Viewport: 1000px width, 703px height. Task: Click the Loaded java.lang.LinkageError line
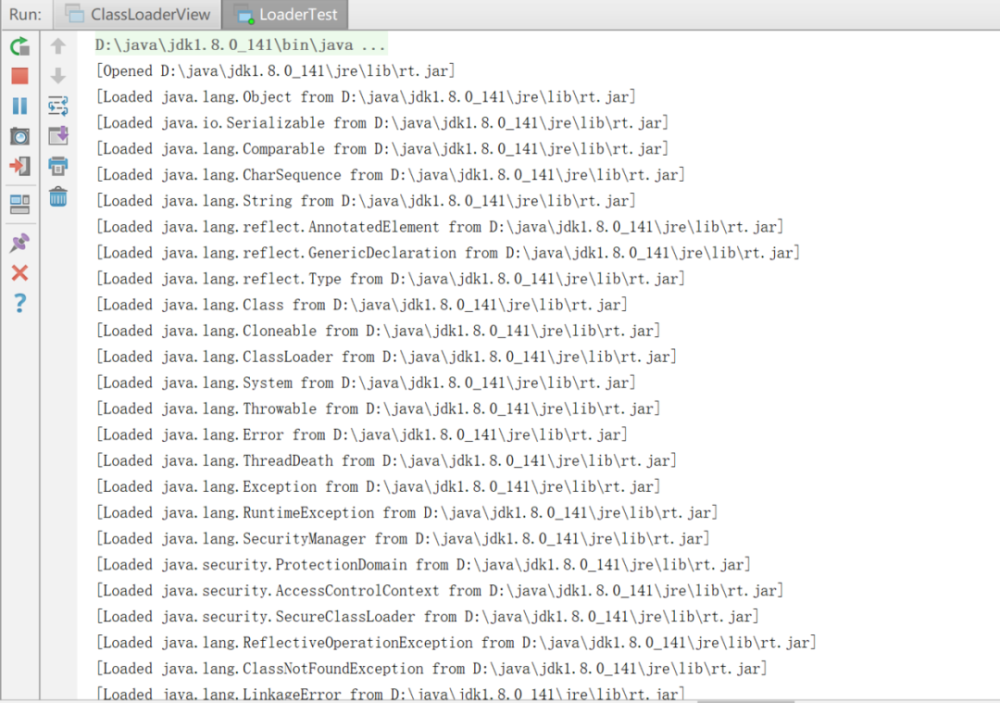coord(390,693)
